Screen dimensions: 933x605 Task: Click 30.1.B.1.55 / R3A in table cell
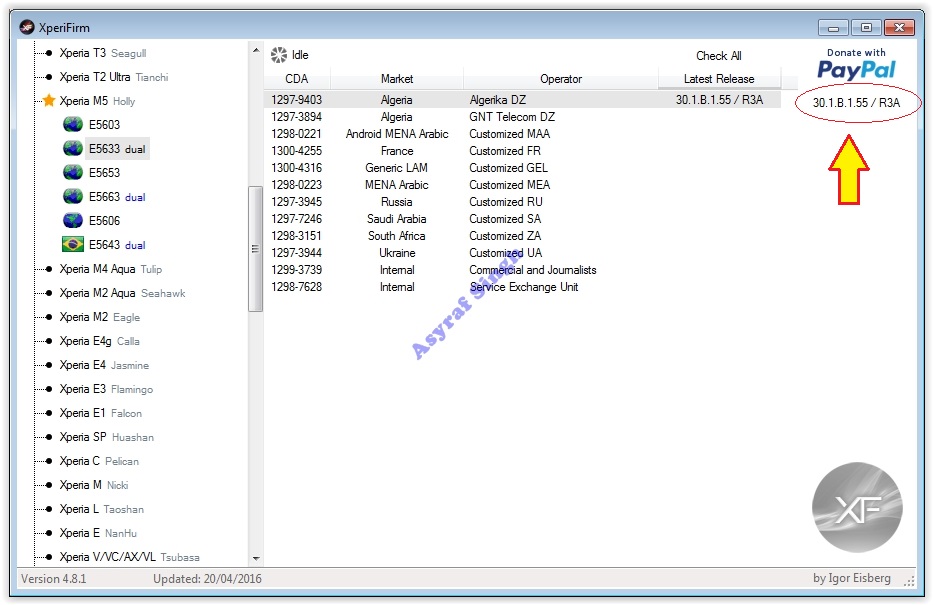(x=719, y=99)
